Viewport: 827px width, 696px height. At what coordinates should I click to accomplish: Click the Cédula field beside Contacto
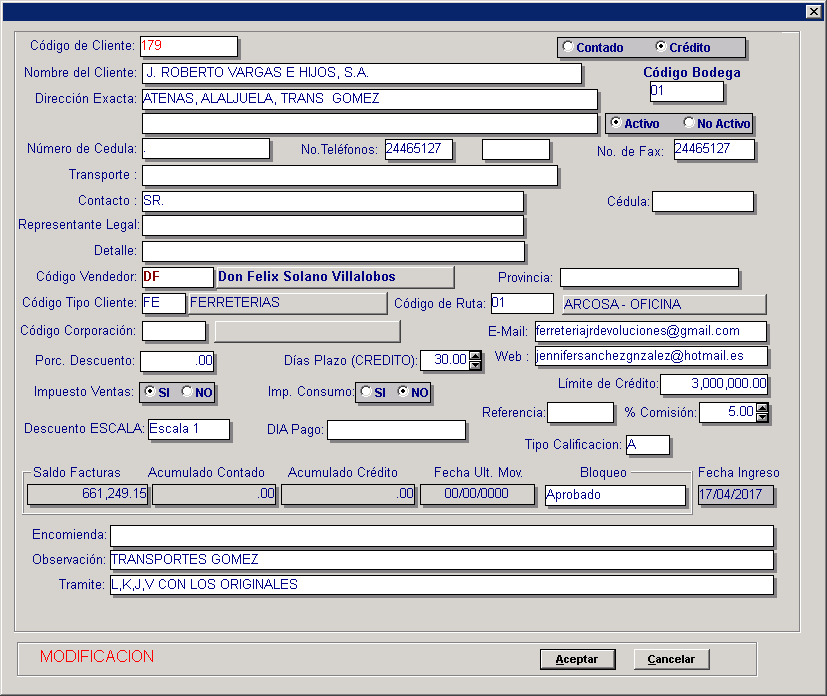(703, 202)
